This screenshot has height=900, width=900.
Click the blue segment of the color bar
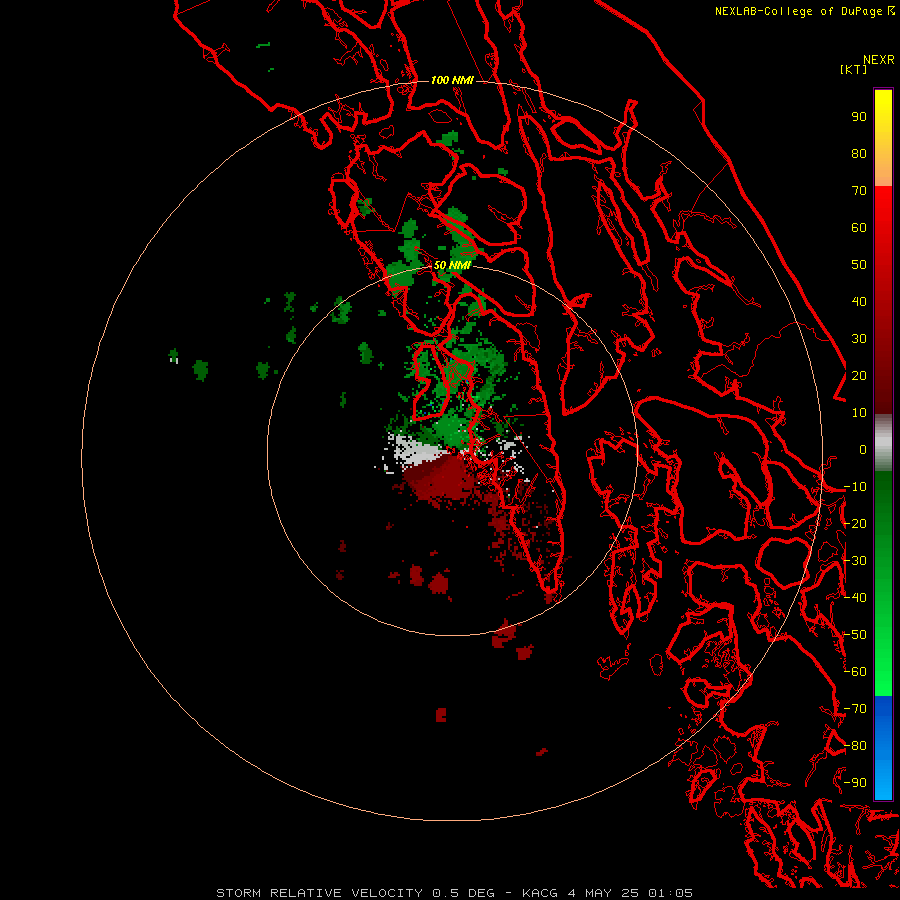(x=883, y=747)
